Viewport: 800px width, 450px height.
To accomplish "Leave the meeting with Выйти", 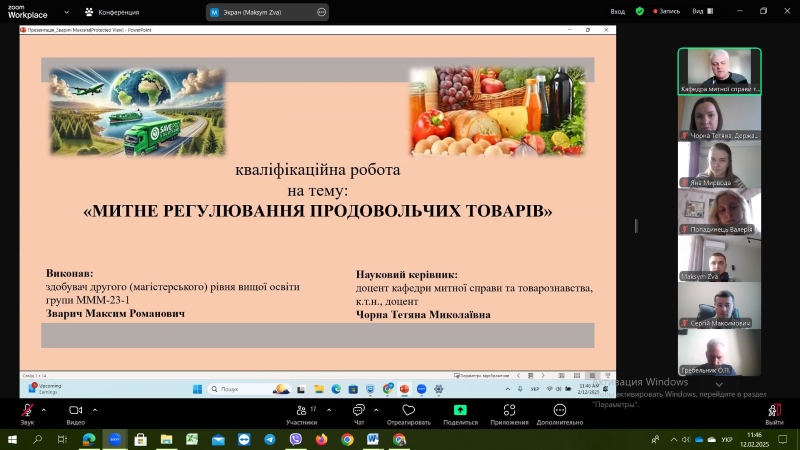I will point(774,414).
